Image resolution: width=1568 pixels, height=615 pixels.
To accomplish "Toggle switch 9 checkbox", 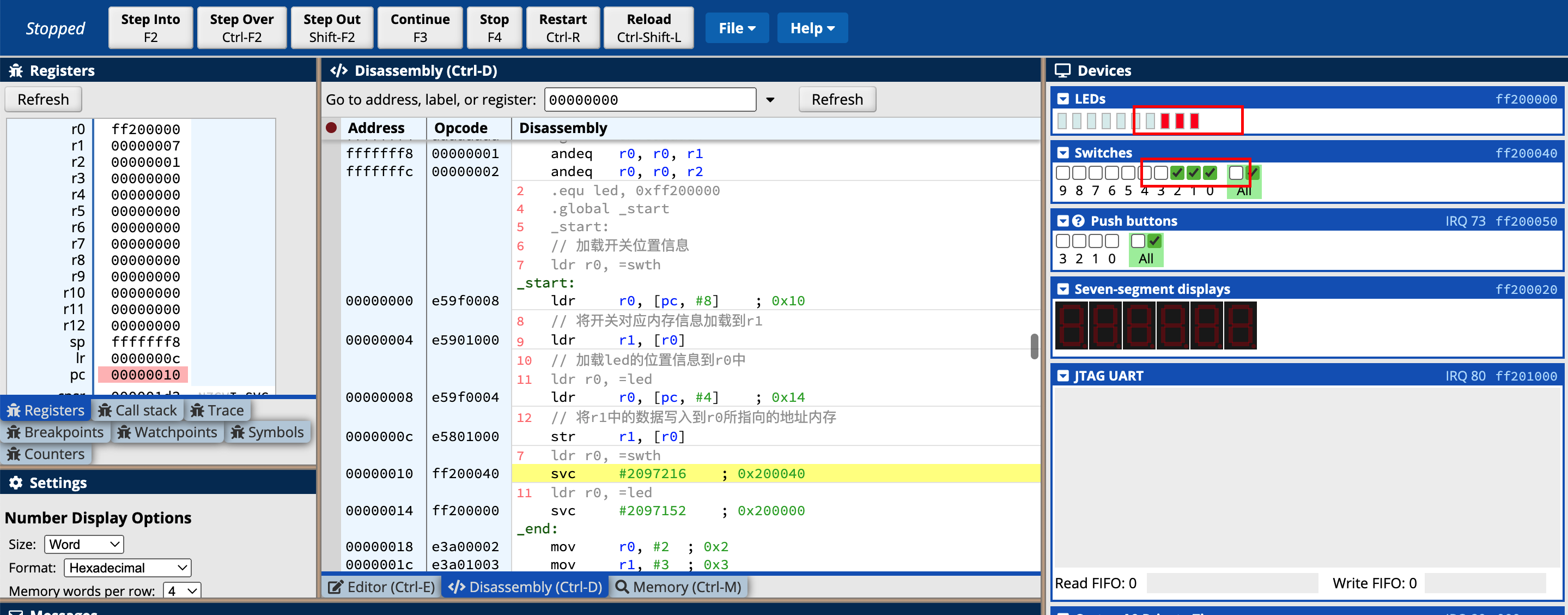I will pos(1063,173).
